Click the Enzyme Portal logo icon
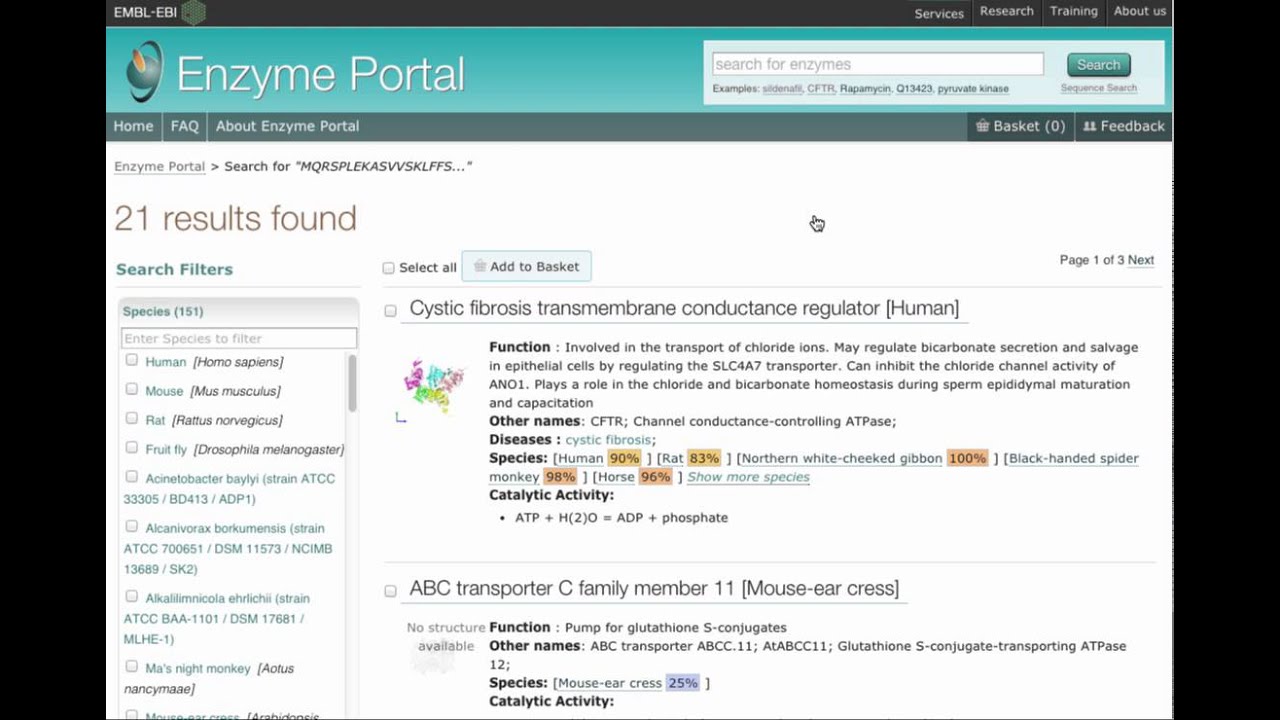1280x720 pixels. pyautogui.click(x=145, y=71)
